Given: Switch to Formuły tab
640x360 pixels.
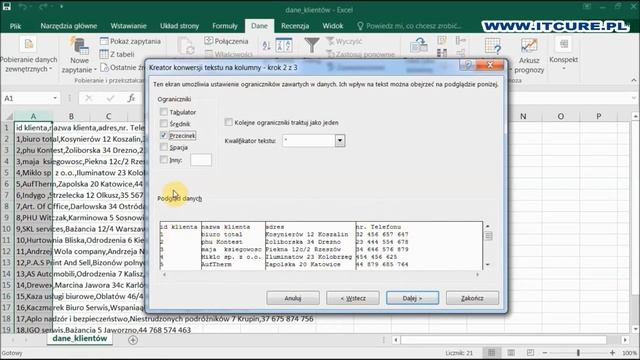Looking at the screenshot, I should pos(225,26).
